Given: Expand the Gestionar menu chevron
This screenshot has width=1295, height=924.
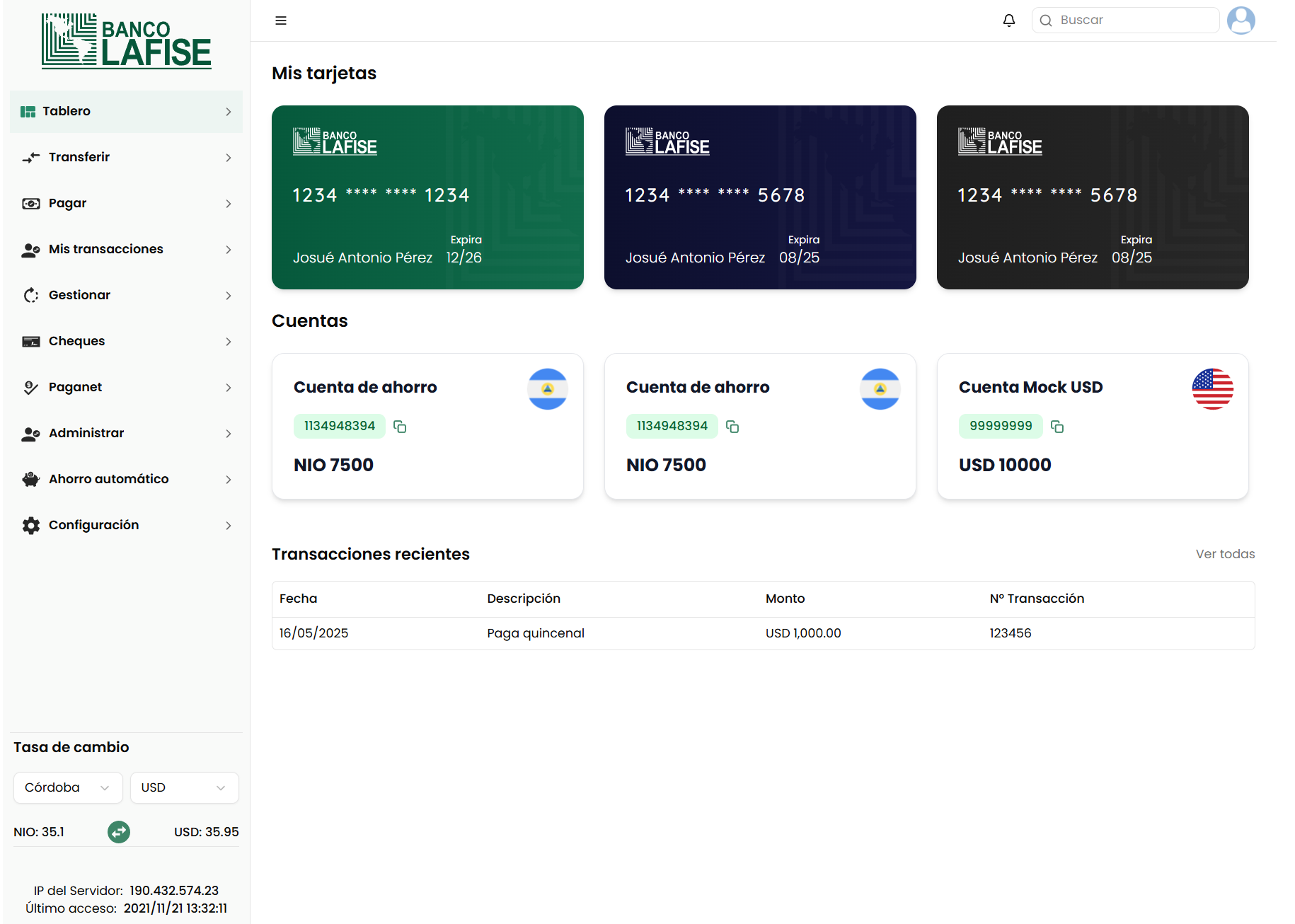Looking at the screenshot, I should 229,295.
